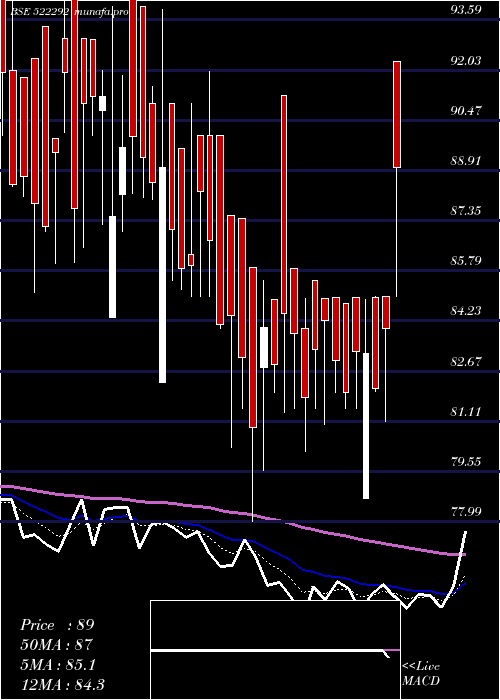This screenshot has height=700, width=500.
Task: Click the long white candle reaching below 79.55
Action: (x=366, y=426)
